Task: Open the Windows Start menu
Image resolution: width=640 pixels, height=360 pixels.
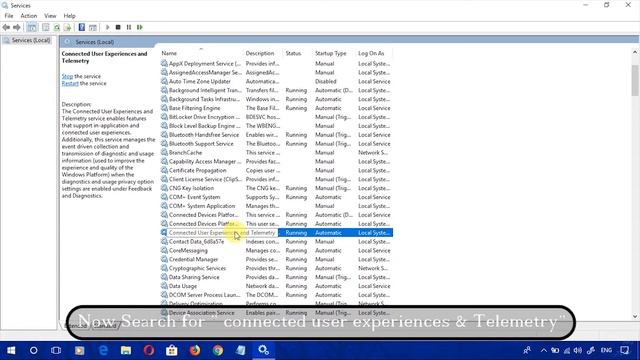Action: [11, 350]
